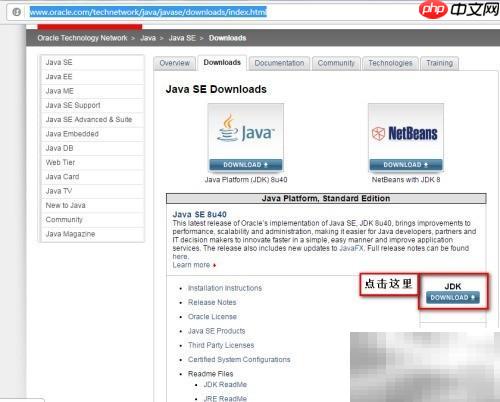Open Java SE breadcrumb link
This screenshot has width=500, height=402.
point(182,38)
